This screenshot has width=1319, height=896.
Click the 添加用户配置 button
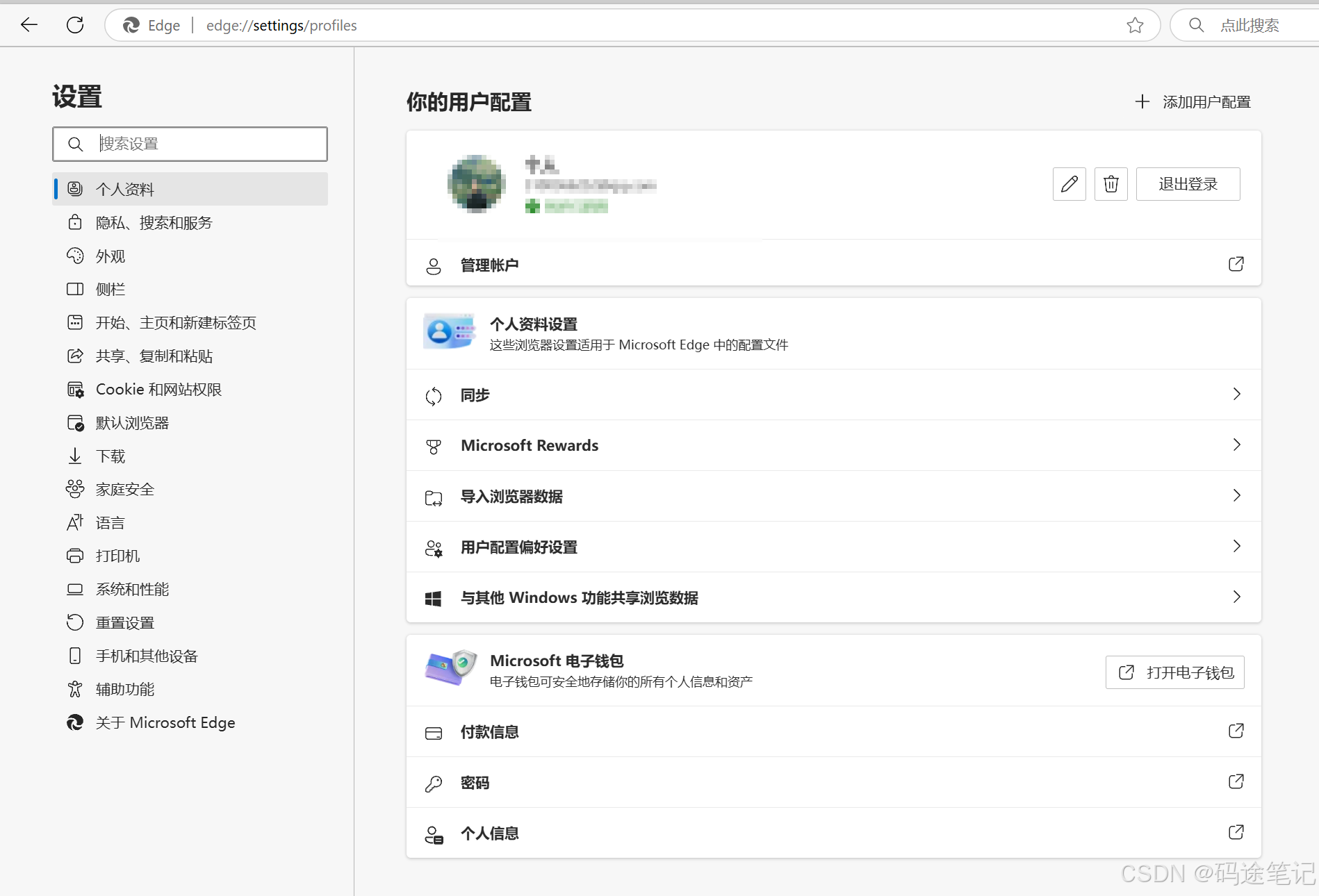[x=1193, y=102]
